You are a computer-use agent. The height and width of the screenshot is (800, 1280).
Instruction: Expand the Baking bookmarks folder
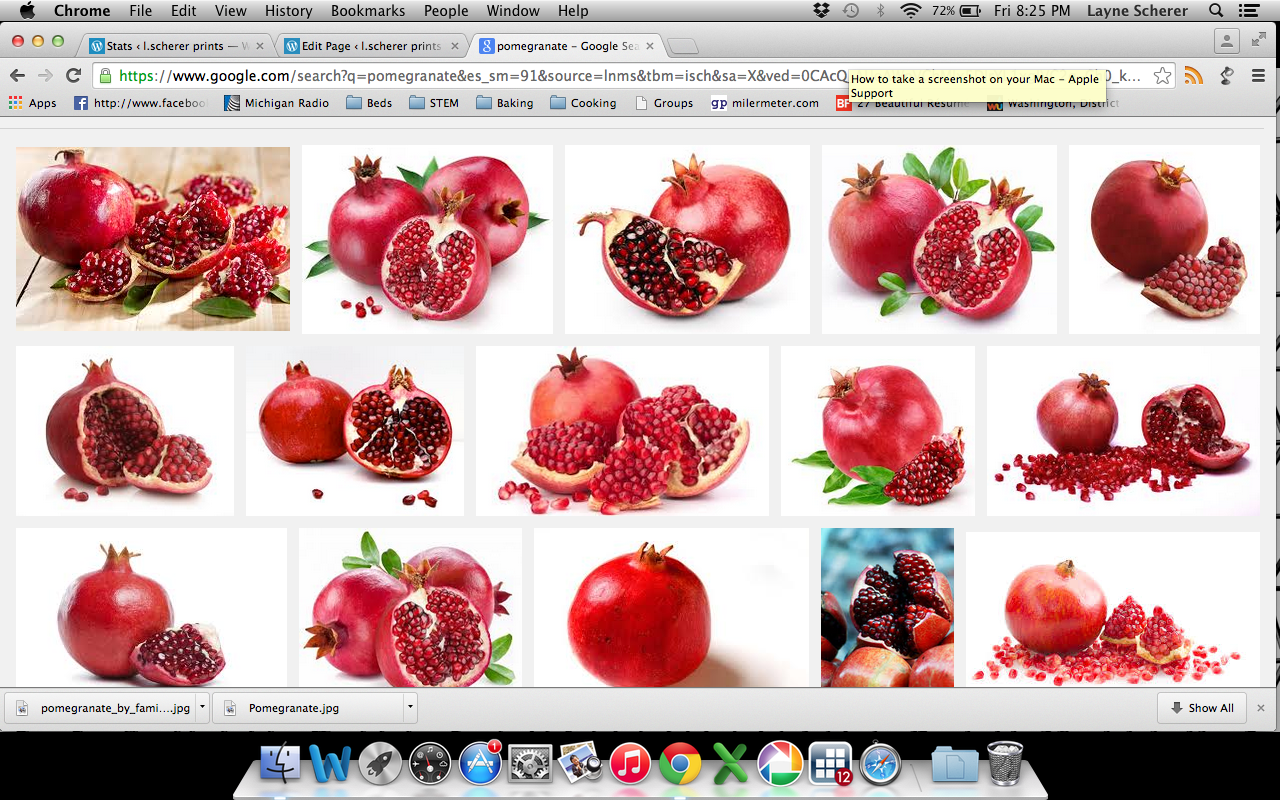[504, 103]
